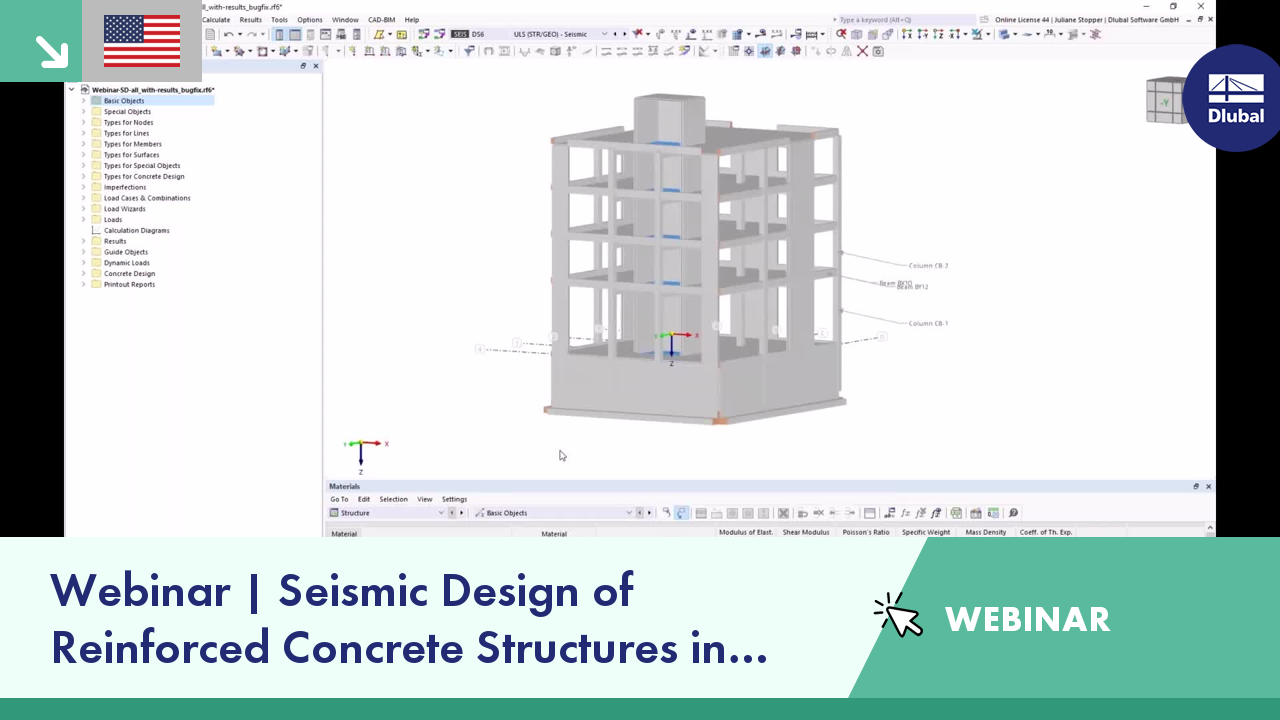1280x720 pixels.
Task: Toggle the Navigator panel pin icon
Action: click(x=303, y=66)
